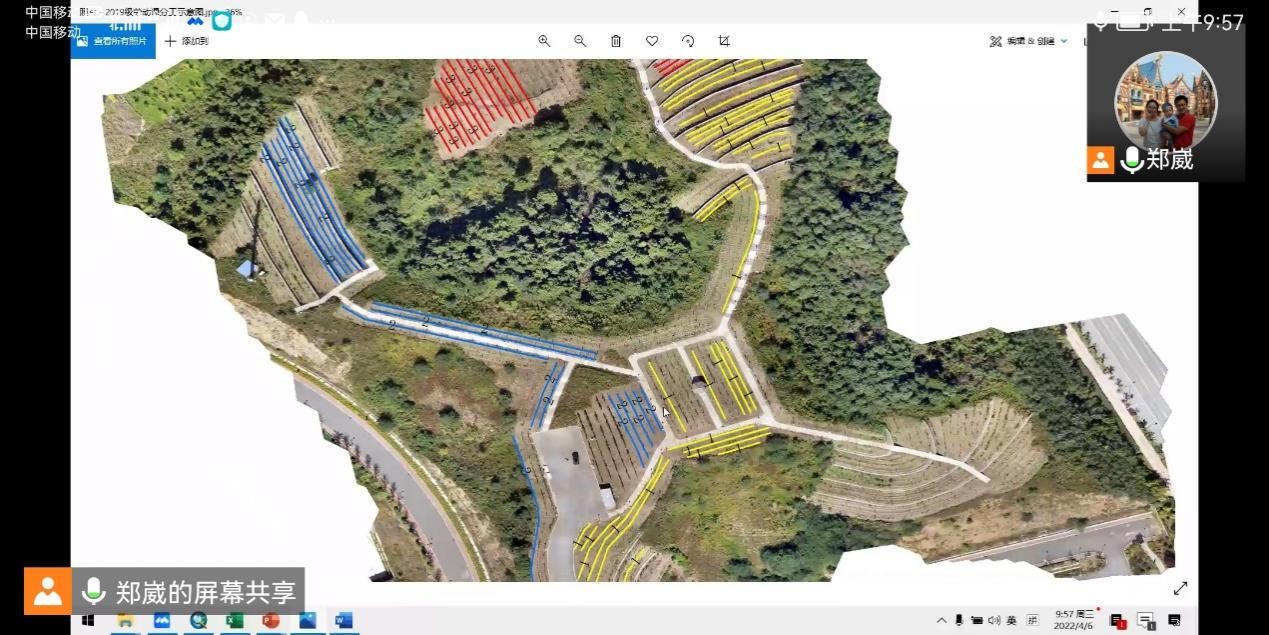Toggle 郑崴's microphone in video tile

click(1132, 160)
